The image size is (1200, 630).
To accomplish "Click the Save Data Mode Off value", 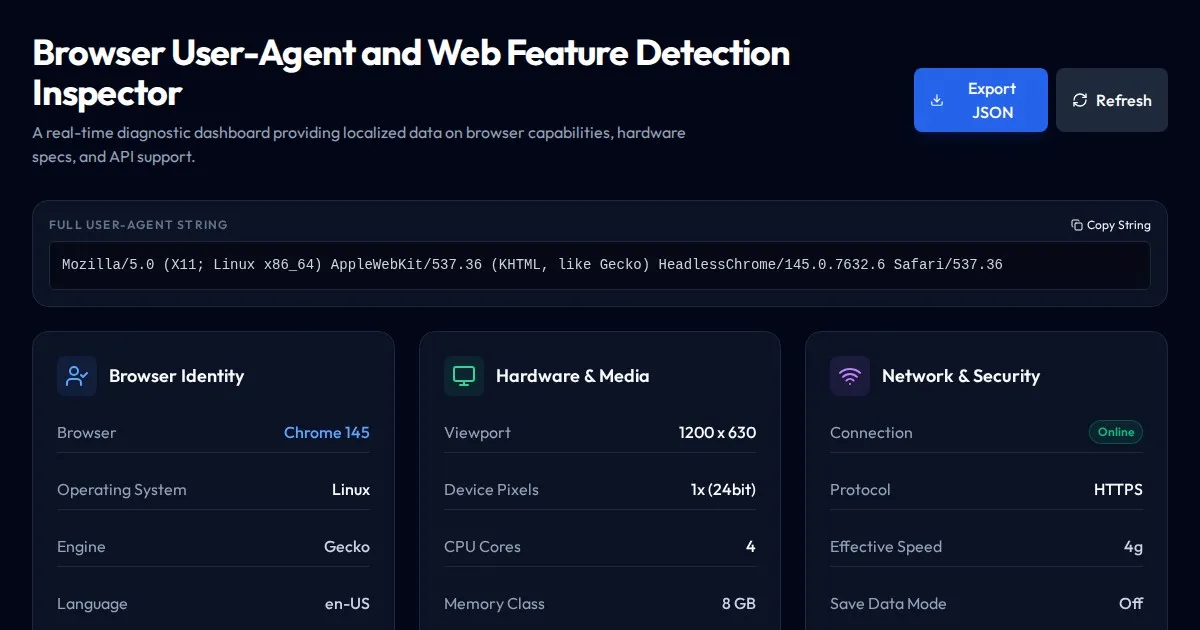I will tap(1130, 604).
